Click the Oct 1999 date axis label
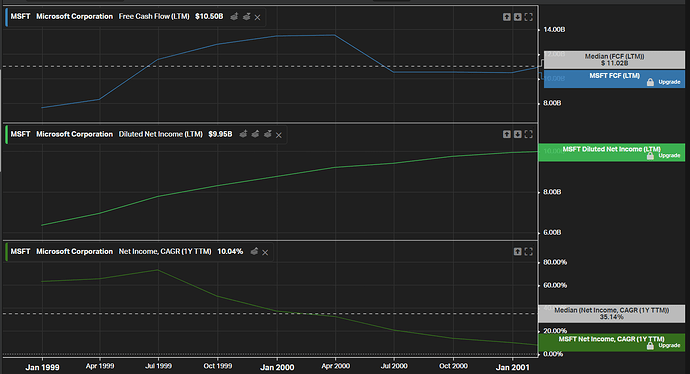 tap(218, 366)
